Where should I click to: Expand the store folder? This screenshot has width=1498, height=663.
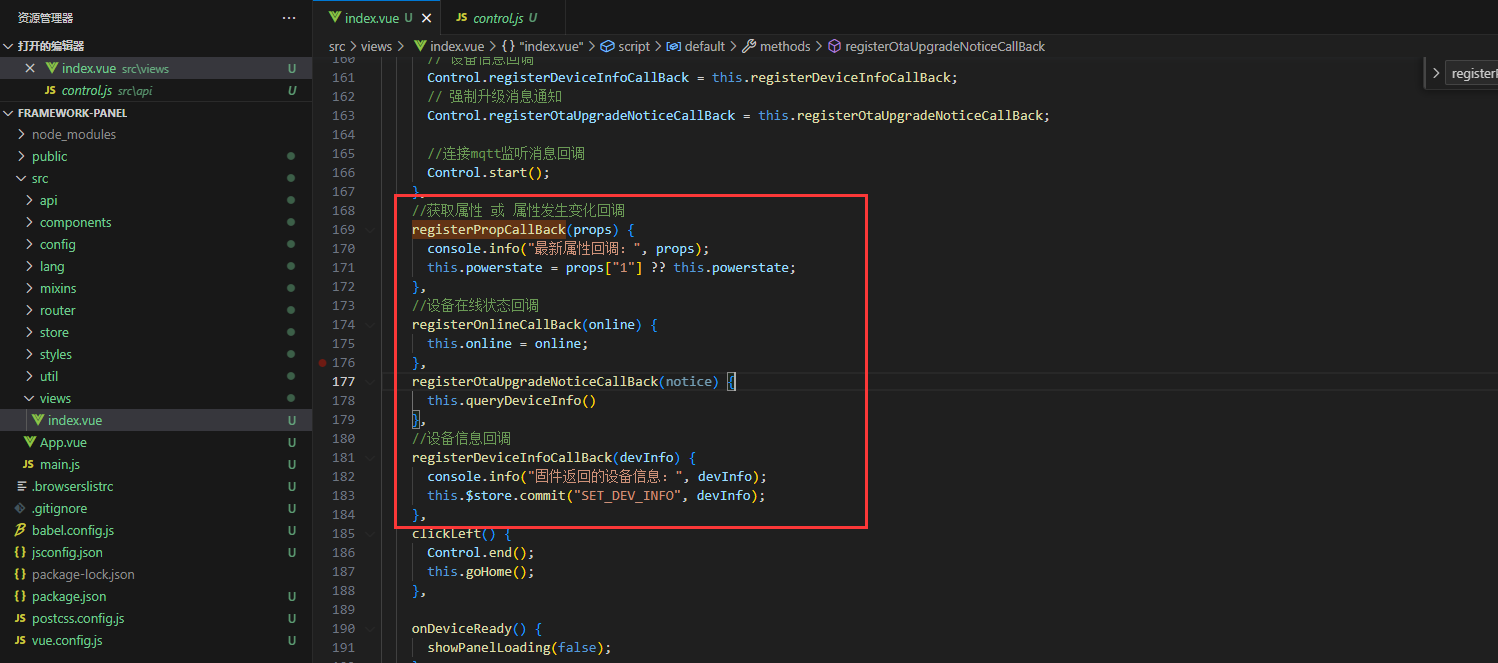coord(30,332)
